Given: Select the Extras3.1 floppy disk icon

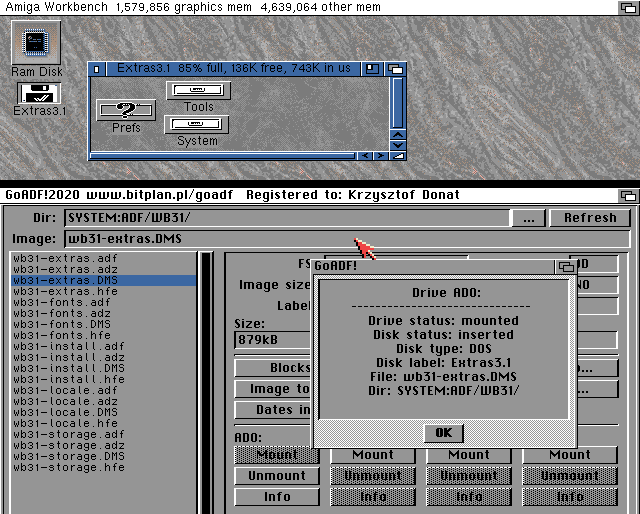Looking at the screenshot, I should [x=39, y=93].
